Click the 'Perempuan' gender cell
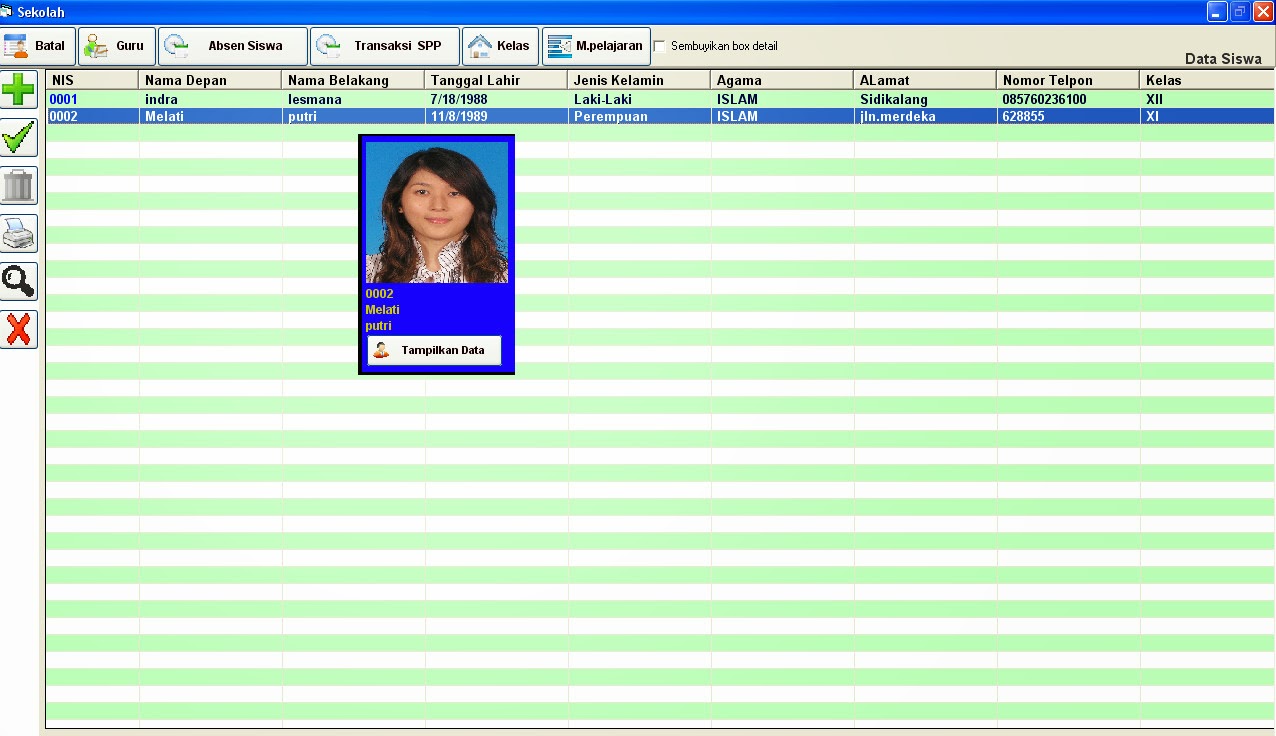This screenshot has height=736, width=1276. 639,116
